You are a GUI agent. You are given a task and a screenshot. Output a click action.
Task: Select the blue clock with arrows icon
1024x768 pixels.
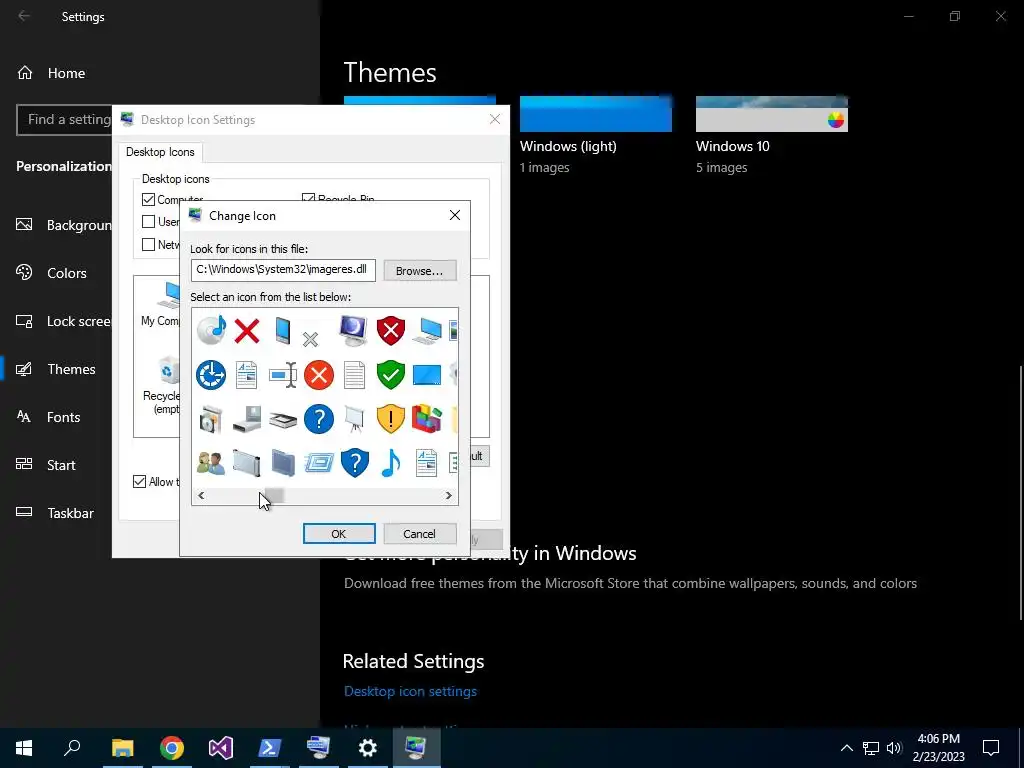pos(211,375)
